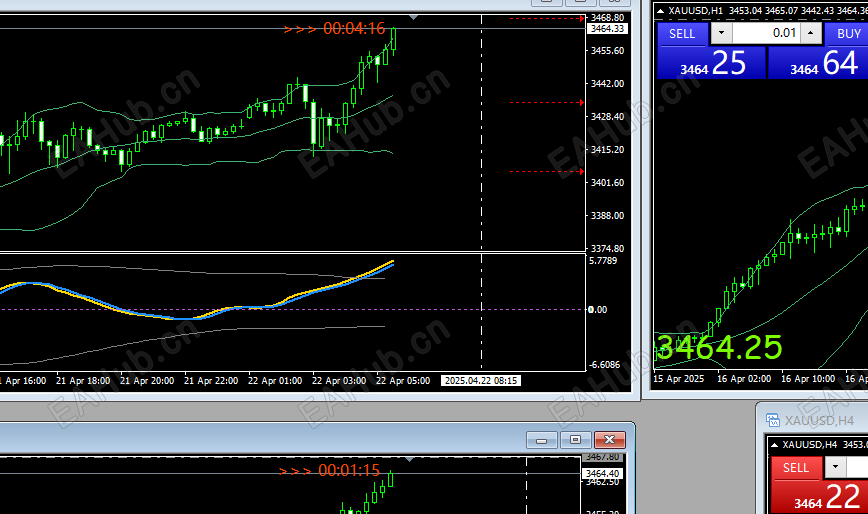Click the 22 Apr 05:00 time label
Viewport: 868px width, 514px height.
click(403, 381)
